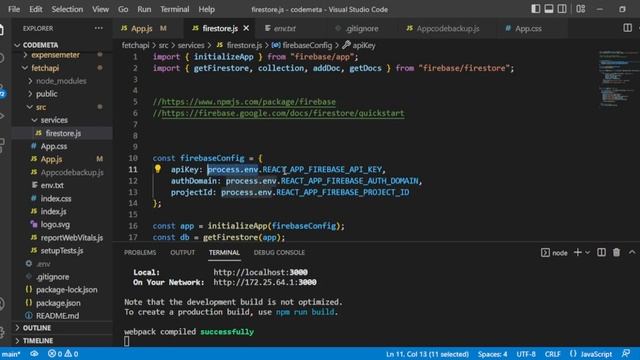Screen dimensions: 640x360
Task: Switch to the .gitignore editor tab
Action: (x=362, y=28)
